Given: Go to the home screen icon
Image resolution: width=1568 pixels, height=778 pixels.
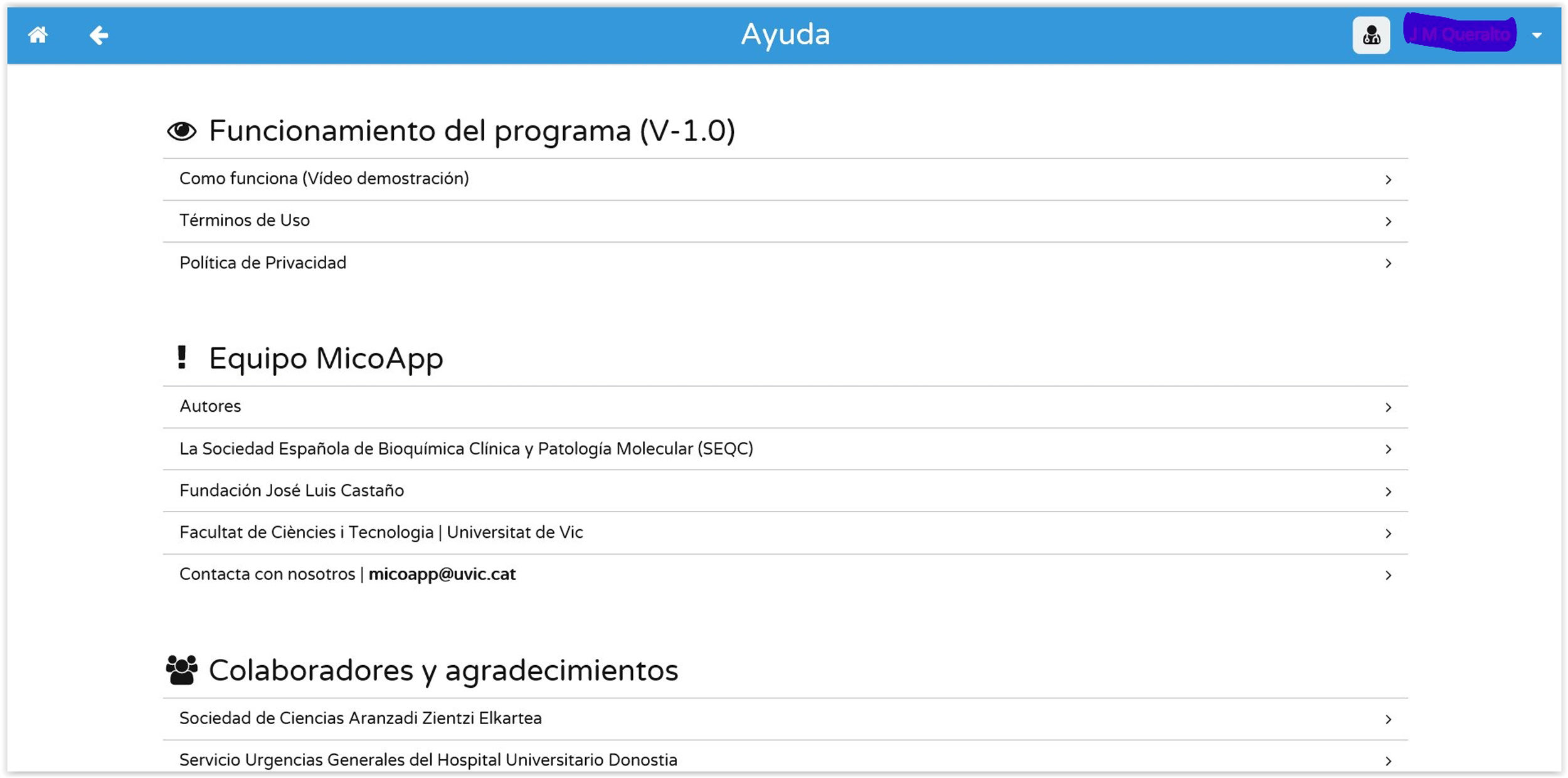Looking at the screenshot, I should tap(38, 35).
